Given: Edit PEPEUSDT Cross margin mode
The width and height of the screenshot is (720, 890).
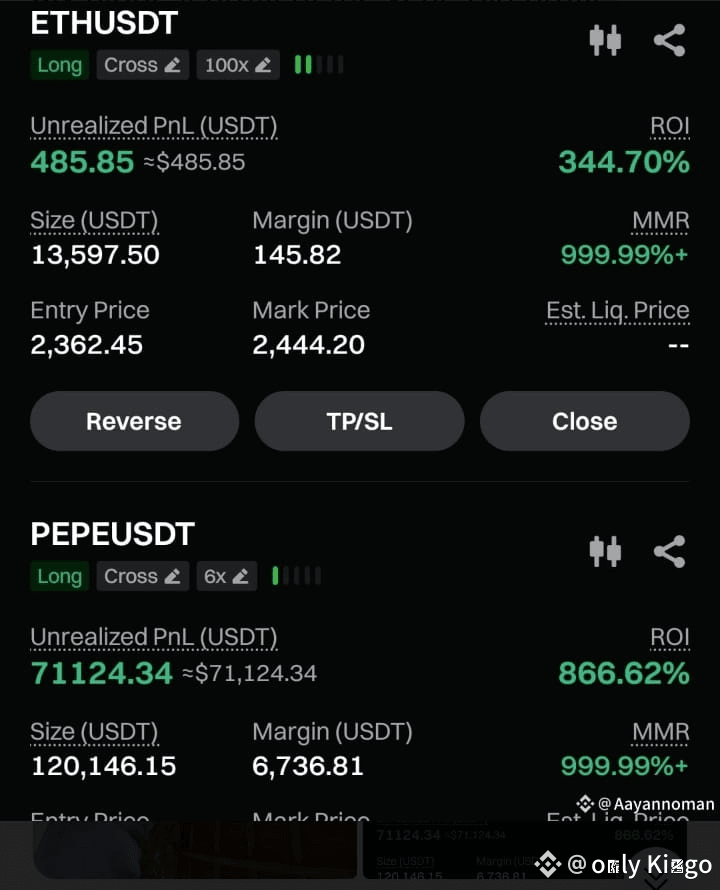Looking at the screenshot, I should (x=143, y=577).
